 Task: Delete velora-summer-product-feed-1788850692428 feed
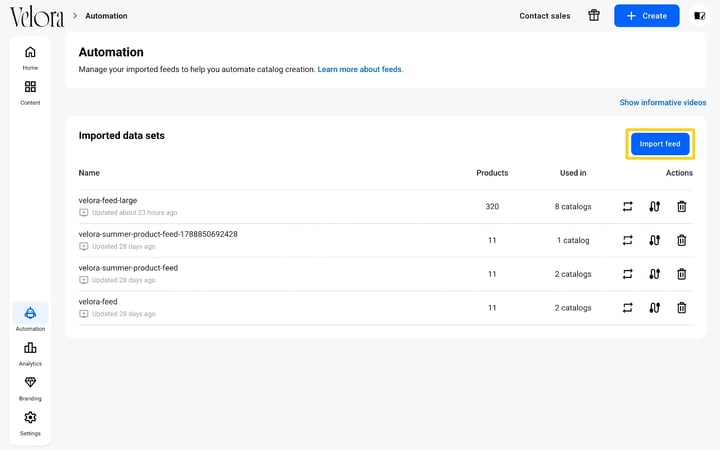(681, 240)
